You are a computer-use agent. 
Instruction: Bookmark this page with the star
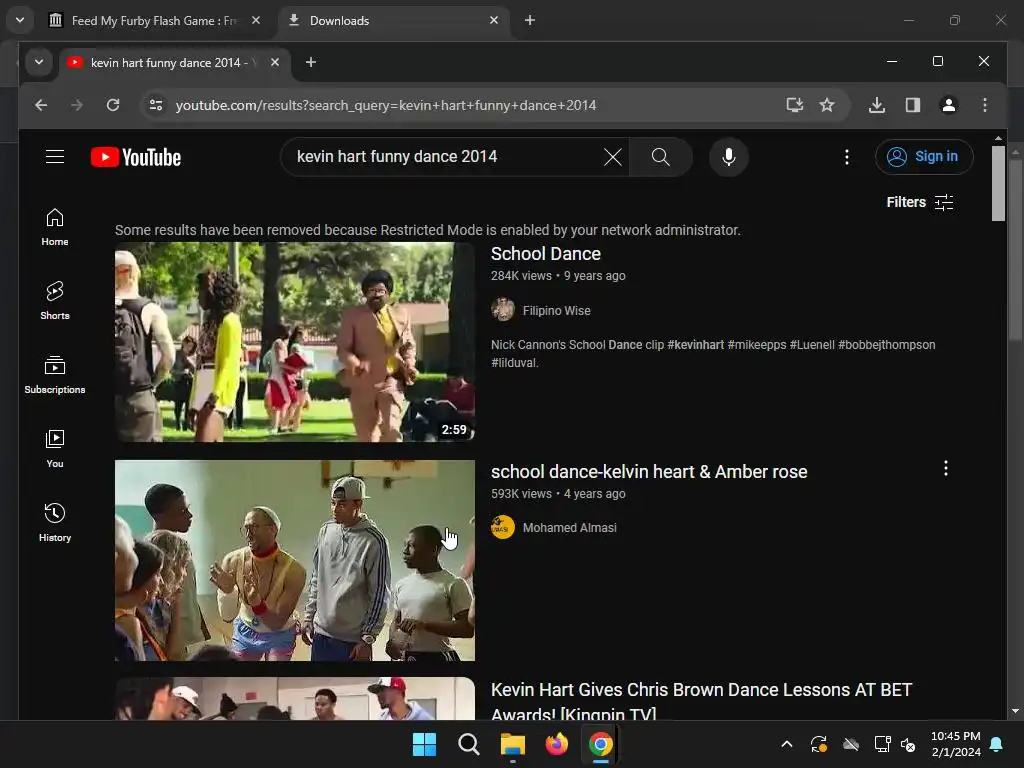(827, 105)
